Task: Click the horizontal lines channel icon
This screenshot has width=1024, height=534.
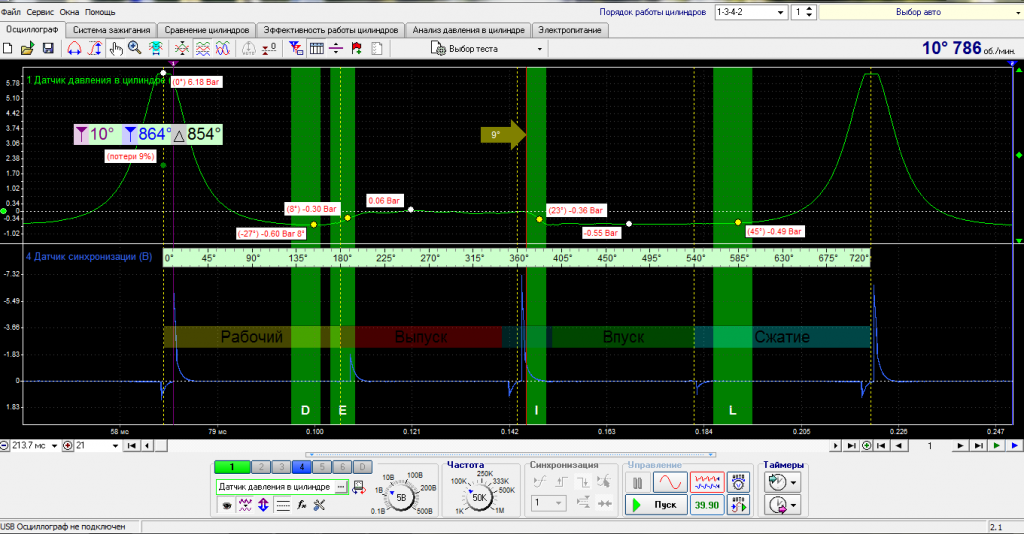Action: tap(283, 505)
